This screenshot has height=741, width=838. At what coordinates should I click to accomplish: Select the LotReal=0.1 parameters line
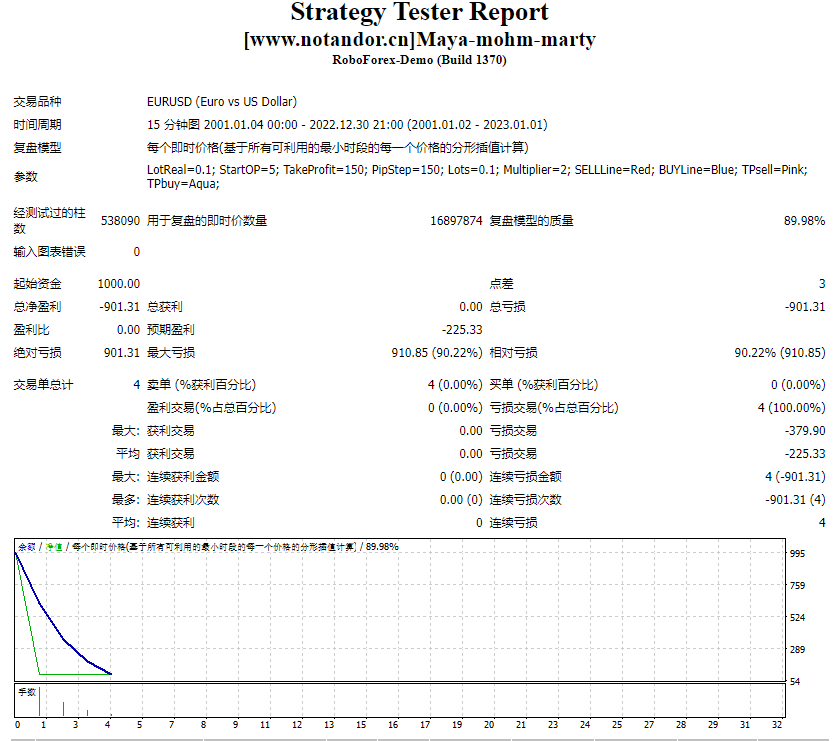(x=477, y=169)
